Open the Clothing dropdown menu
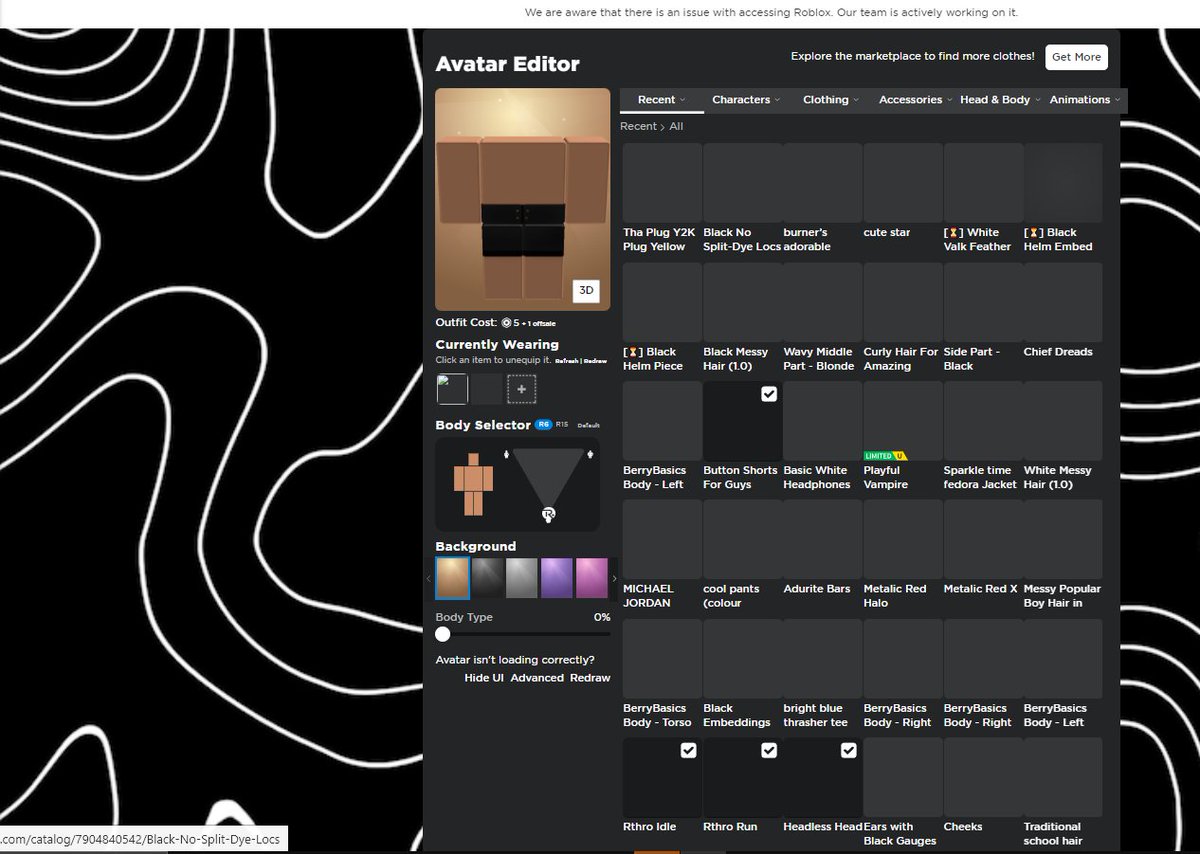The width and height of the screenshot is (1200, 854). (831, 100)
